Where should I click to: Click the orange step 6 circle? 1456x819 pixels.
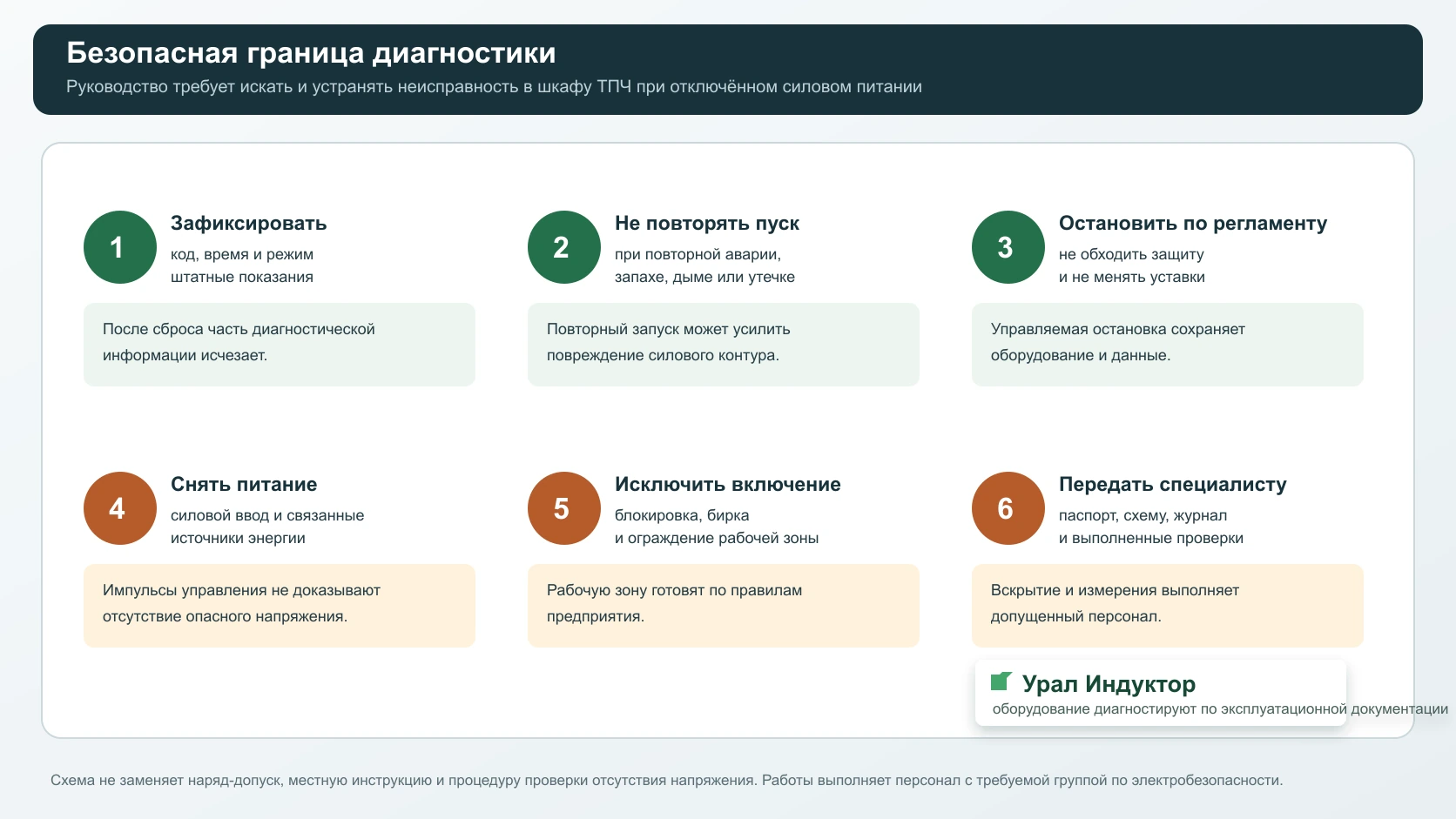pos(1008,508)
